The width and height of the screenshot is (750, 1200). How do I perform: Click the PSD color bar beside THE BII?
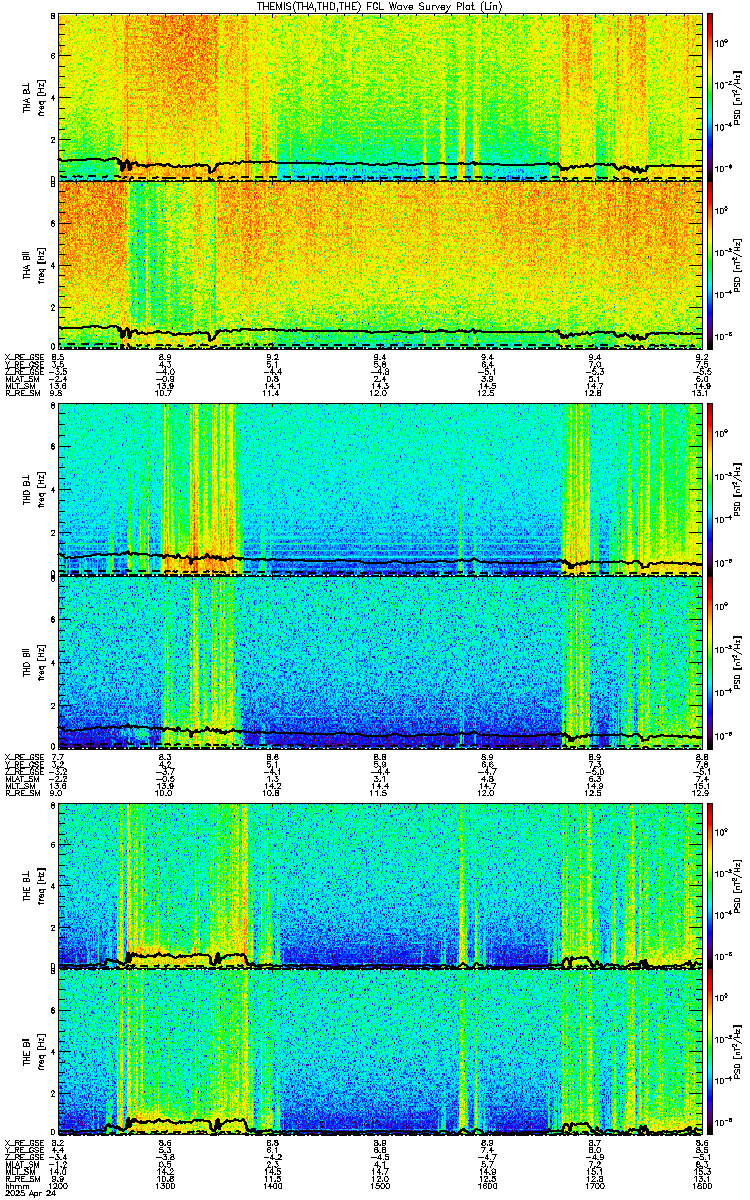[x=710, y=1053]
